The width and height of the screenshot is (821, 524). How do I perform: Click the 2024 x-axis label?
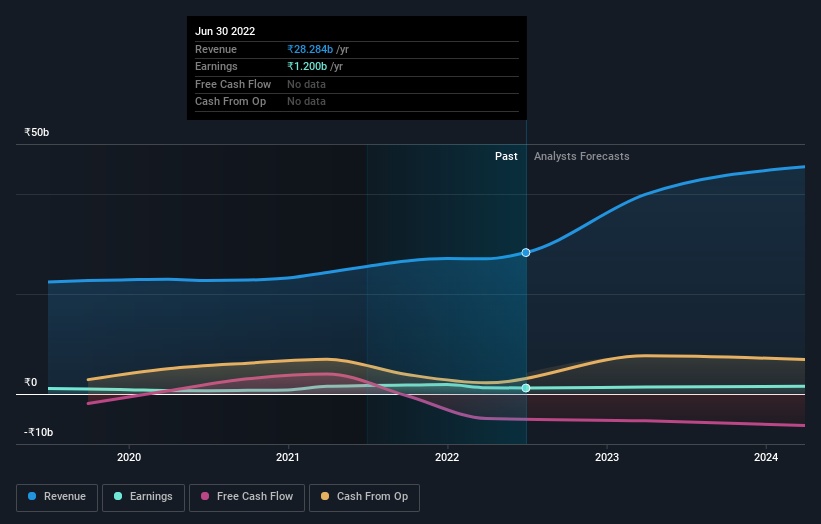click(x=765, y=457)
